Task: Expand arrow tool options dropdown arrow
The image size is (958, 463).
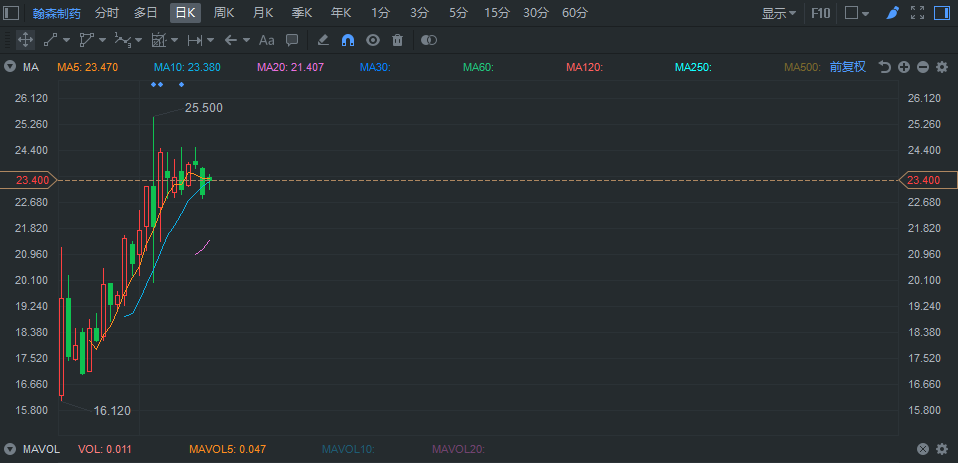Action: pos(246,40)
